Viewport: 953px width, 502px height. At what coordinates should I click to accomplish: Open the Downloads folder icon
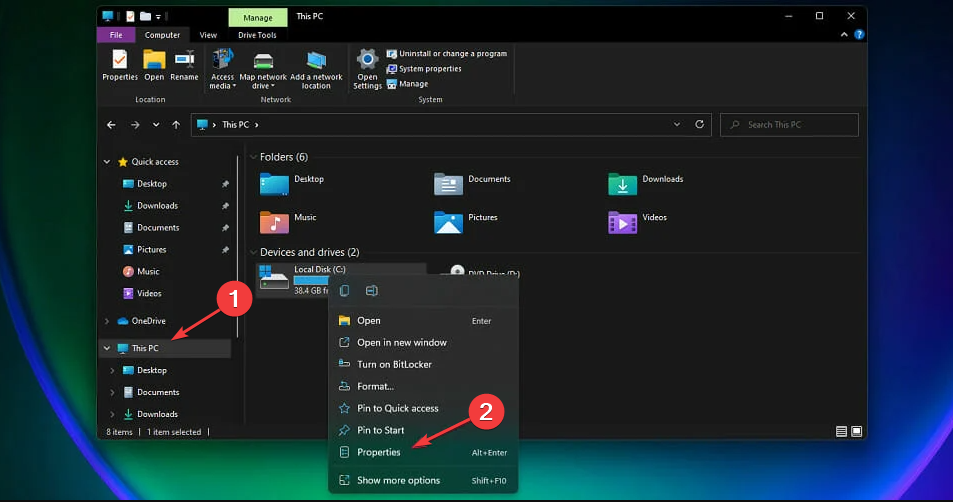(x=622, y=184)
